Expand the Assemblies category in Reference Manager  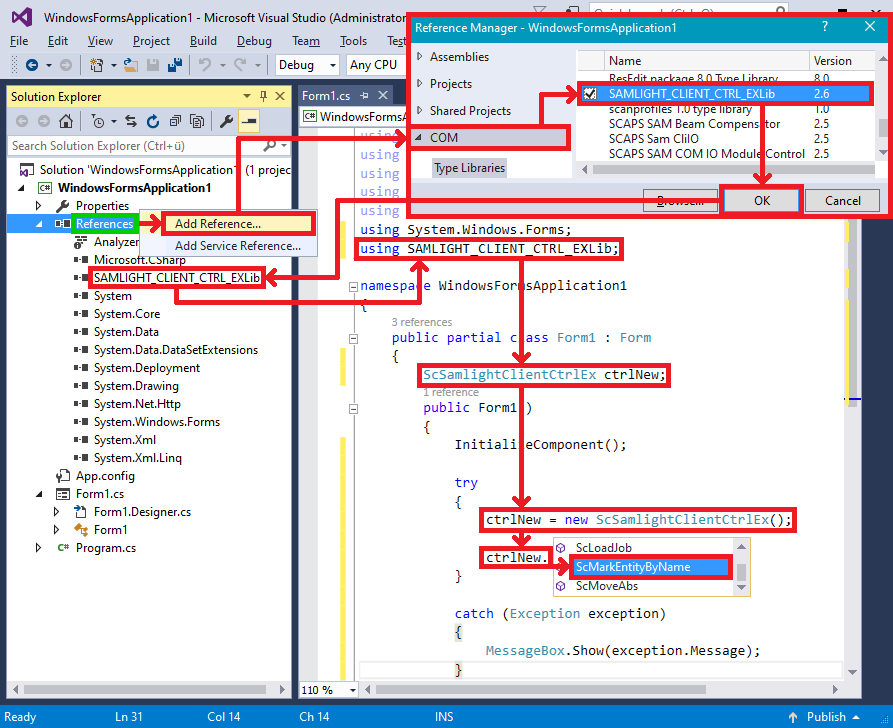420,56
